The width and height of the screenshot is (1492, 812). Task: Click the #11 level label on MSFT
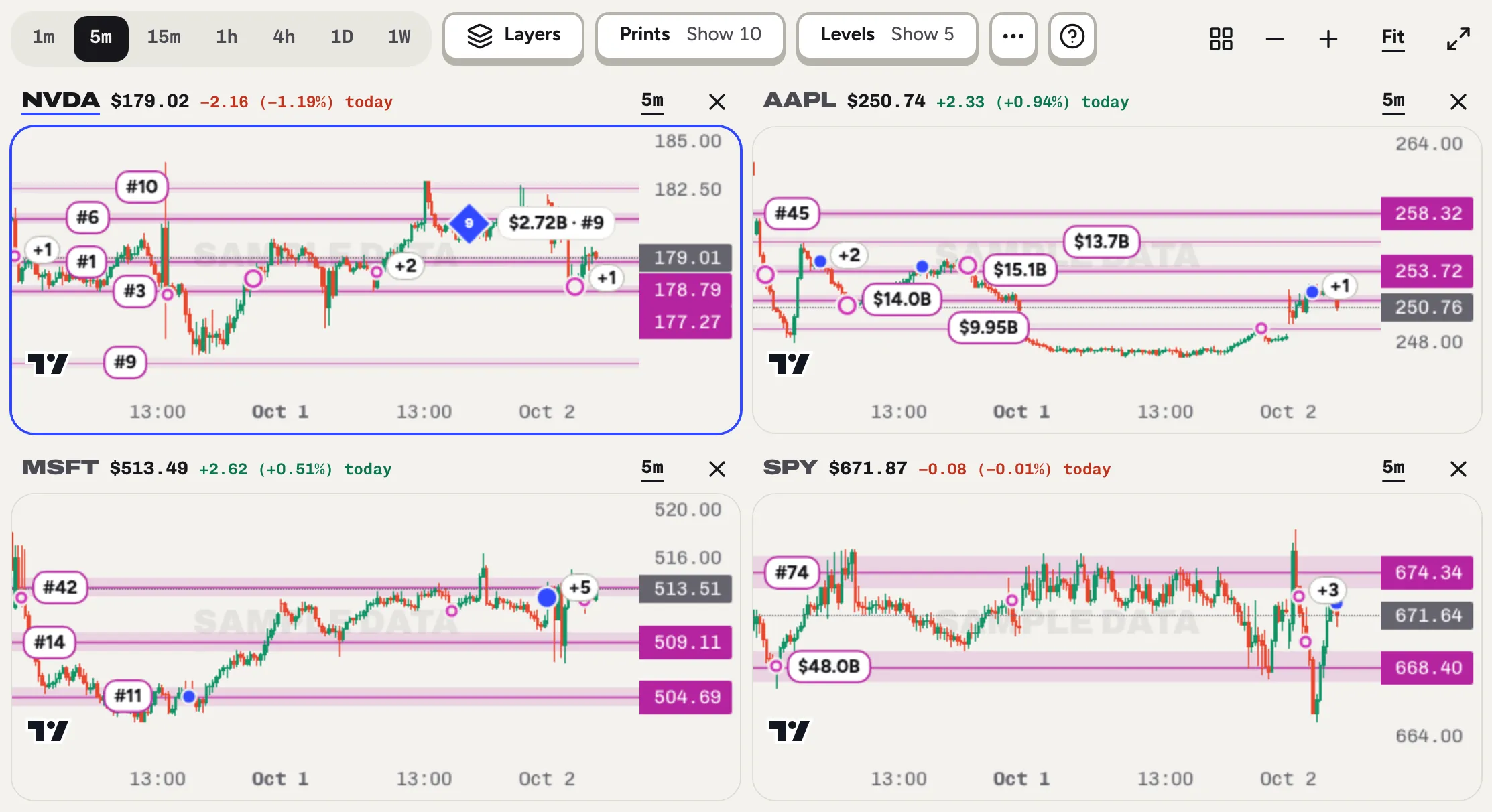[128, 696]
